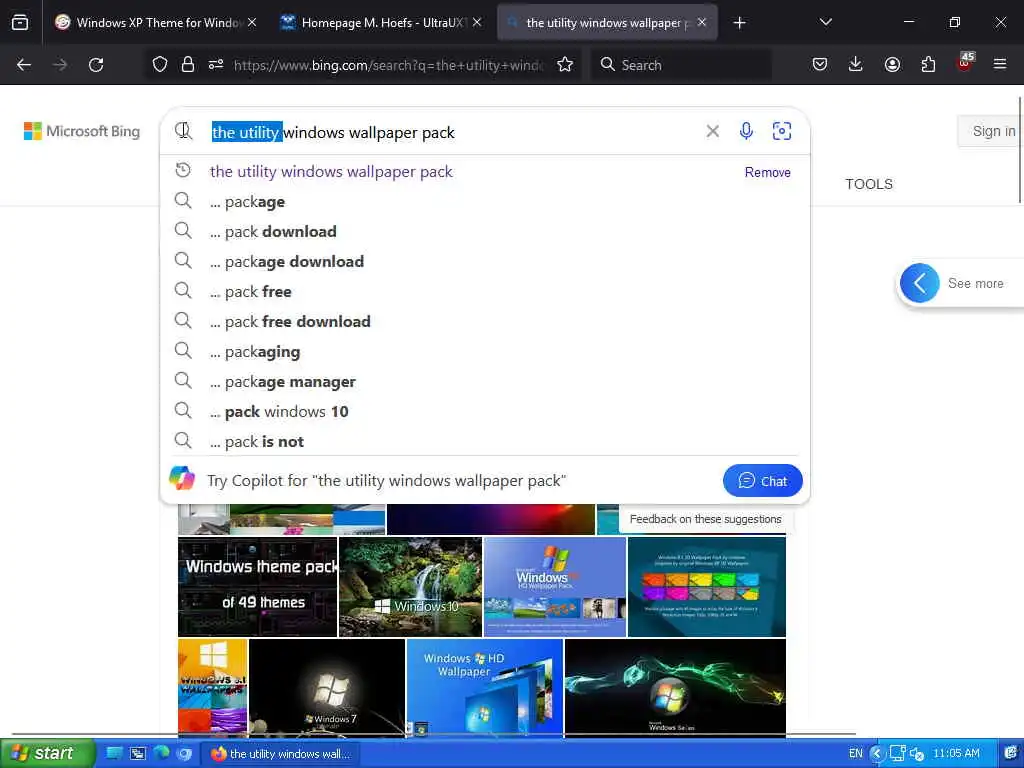Screen dimensions: 1024x768
Task: Open Firefox account icon
Action: coord(892,65)
